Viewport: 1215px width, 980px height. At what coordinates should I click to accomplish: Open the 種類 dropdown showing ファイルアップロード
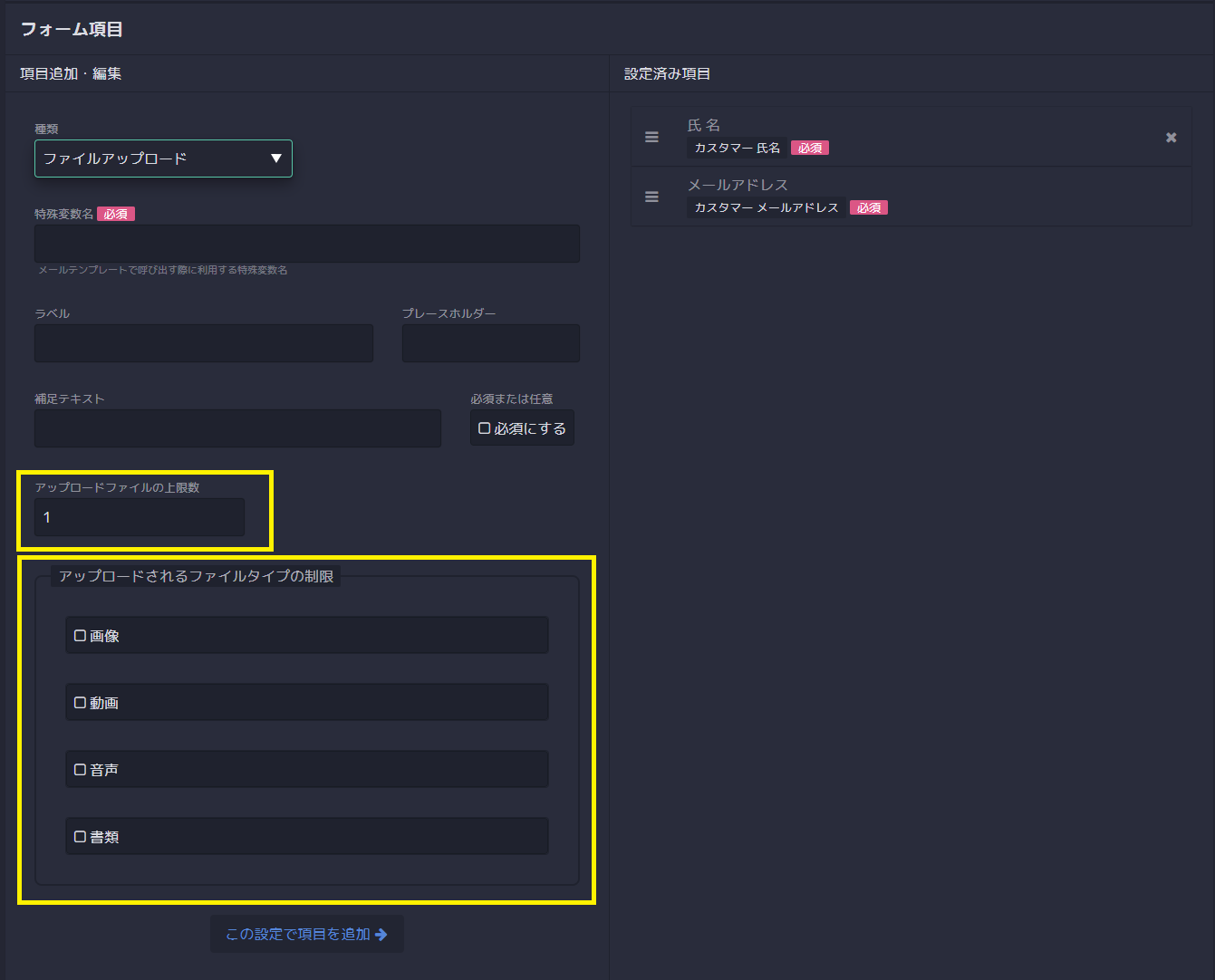pos(163,159)
